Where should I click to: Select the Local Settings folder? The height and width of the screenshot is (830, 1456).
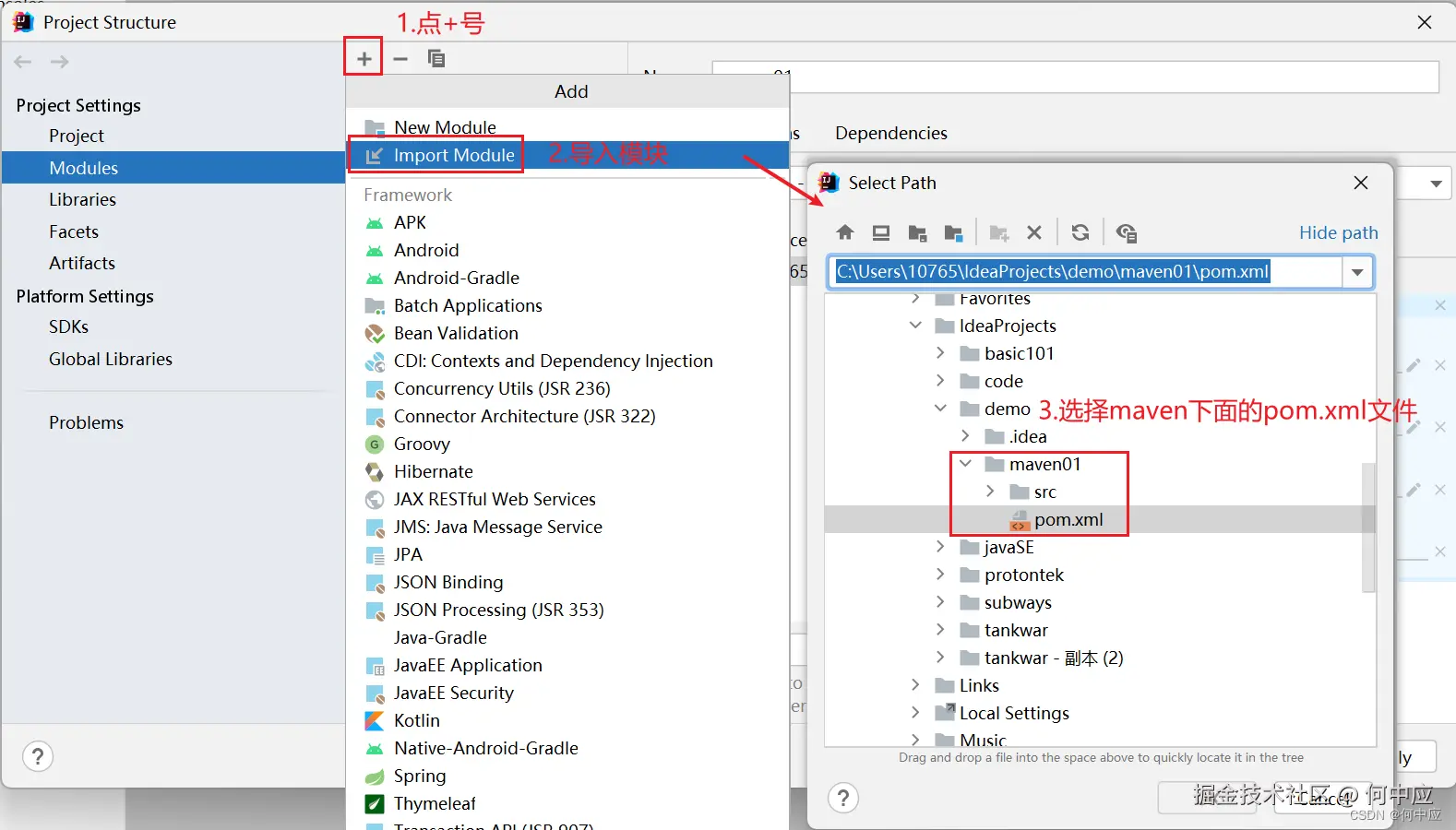pos(1014,713)
